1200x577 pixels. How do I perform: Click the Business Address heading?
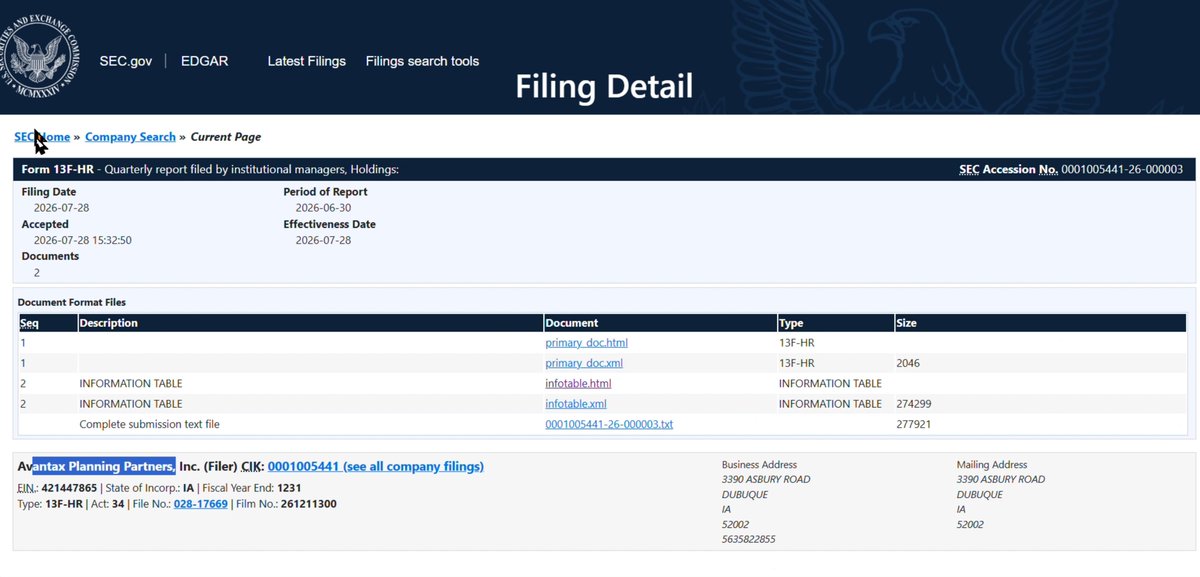click(x=759, y=465)
